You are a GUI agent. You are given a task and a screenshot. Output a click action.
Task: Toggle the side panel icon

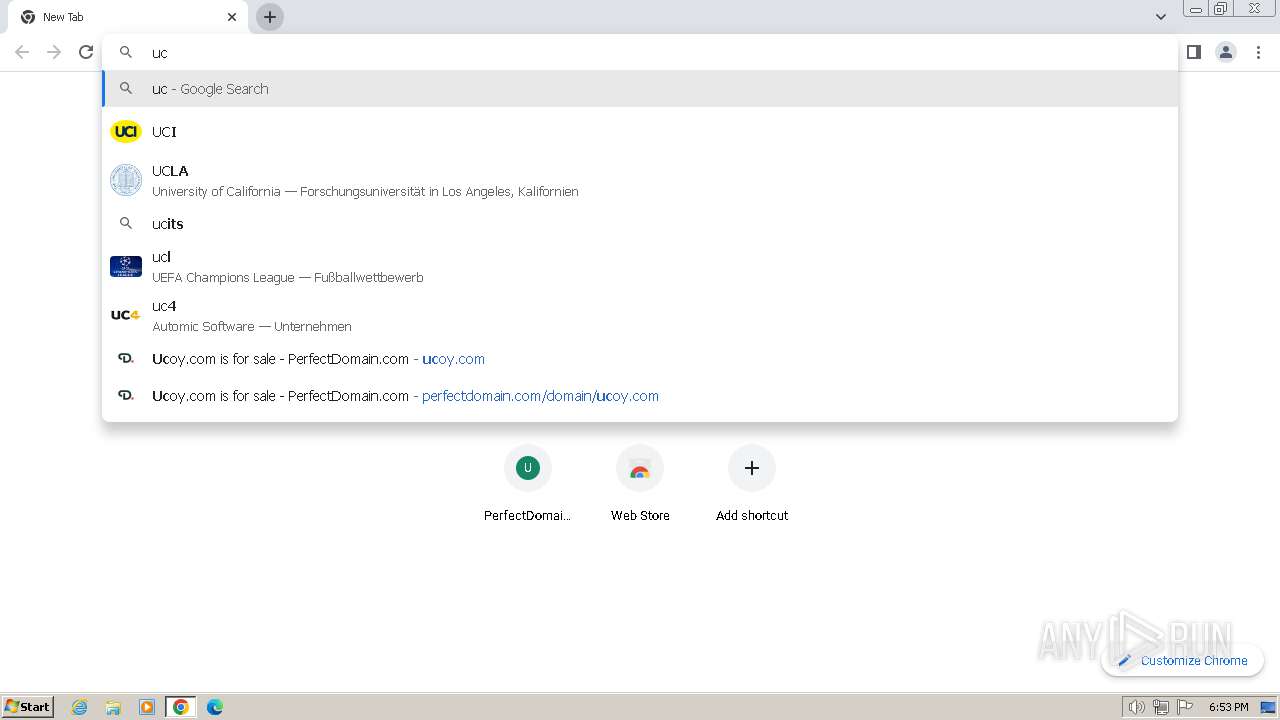tap(1193, 52)
